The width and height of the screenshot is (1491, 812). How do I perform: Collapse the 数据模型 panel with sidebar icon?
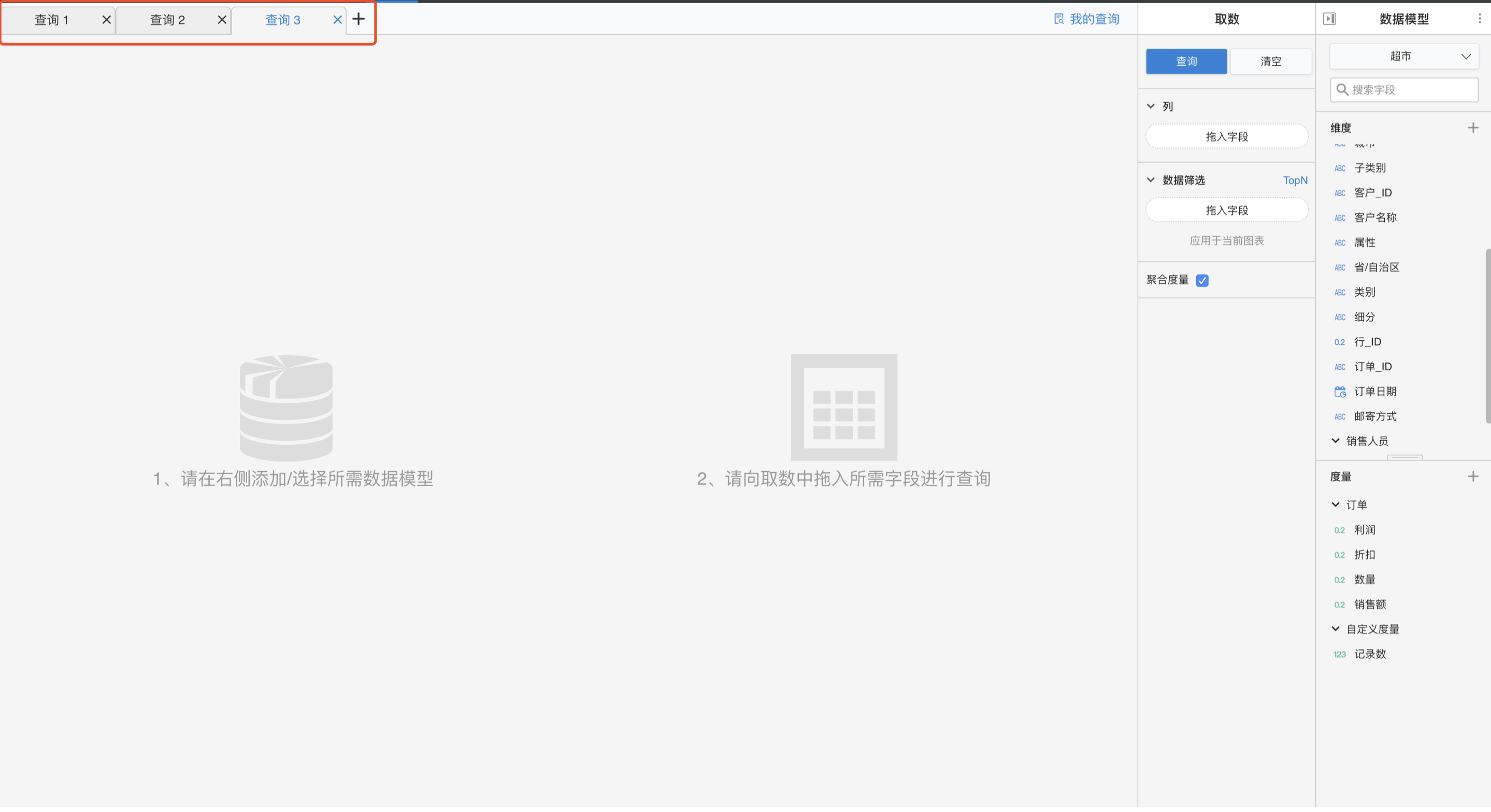coord(1329,19)
